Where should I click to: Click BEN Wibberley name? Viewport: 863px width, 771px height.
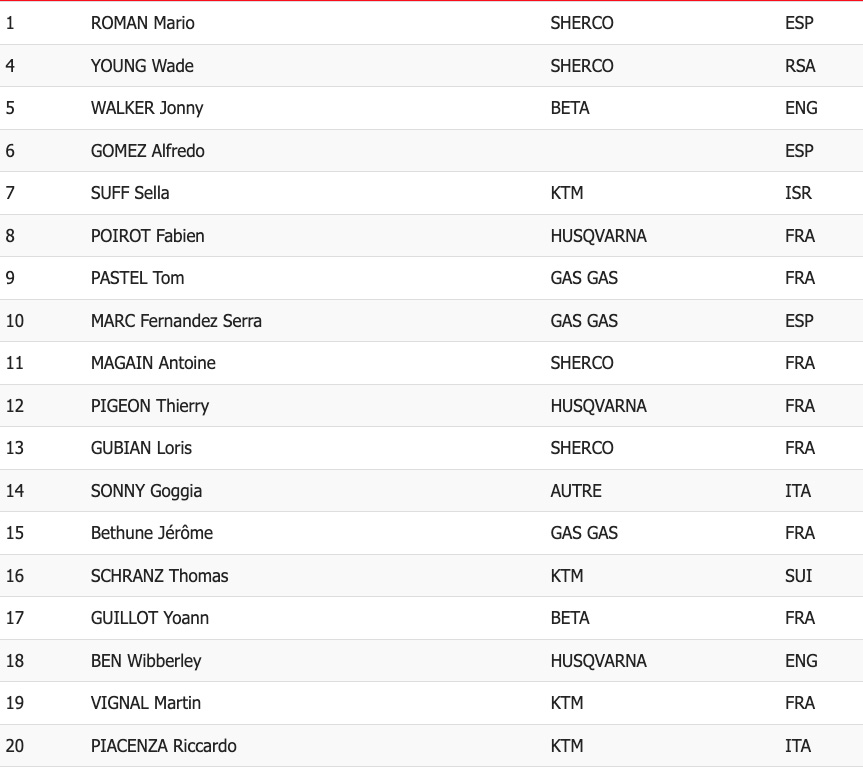click(146, 661)
